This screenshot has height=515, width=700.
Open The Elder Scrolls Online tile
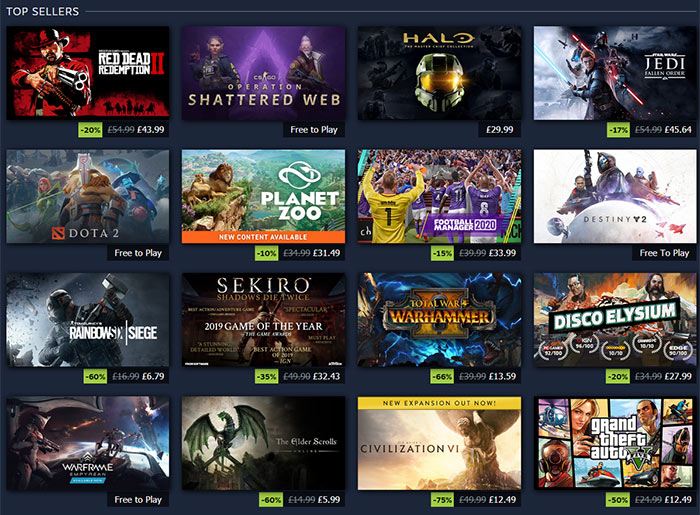(263, 443)
